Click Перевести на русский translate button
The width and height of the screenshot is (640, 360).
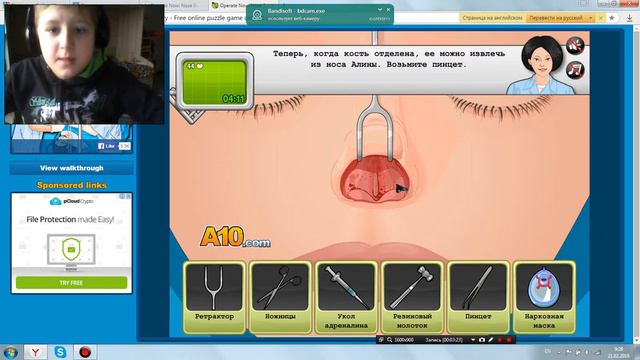point(556,18)
